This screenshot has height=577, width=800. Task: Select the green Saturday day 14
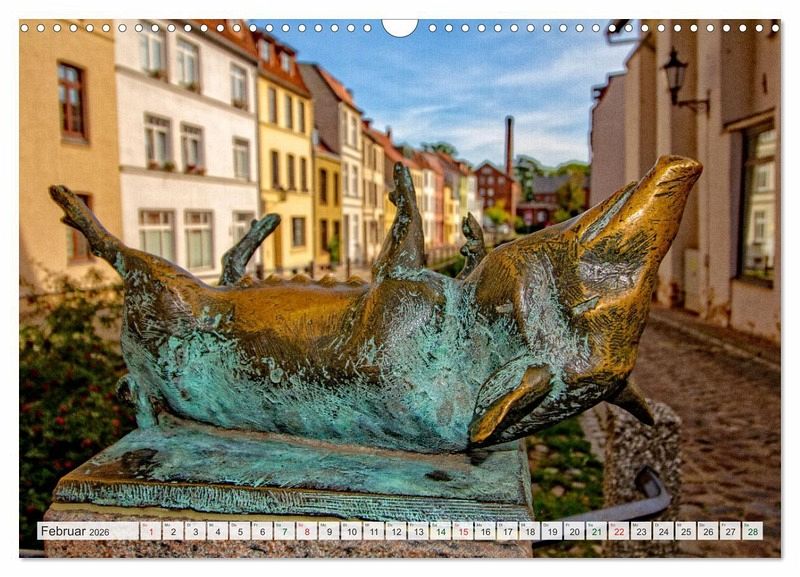440,531
